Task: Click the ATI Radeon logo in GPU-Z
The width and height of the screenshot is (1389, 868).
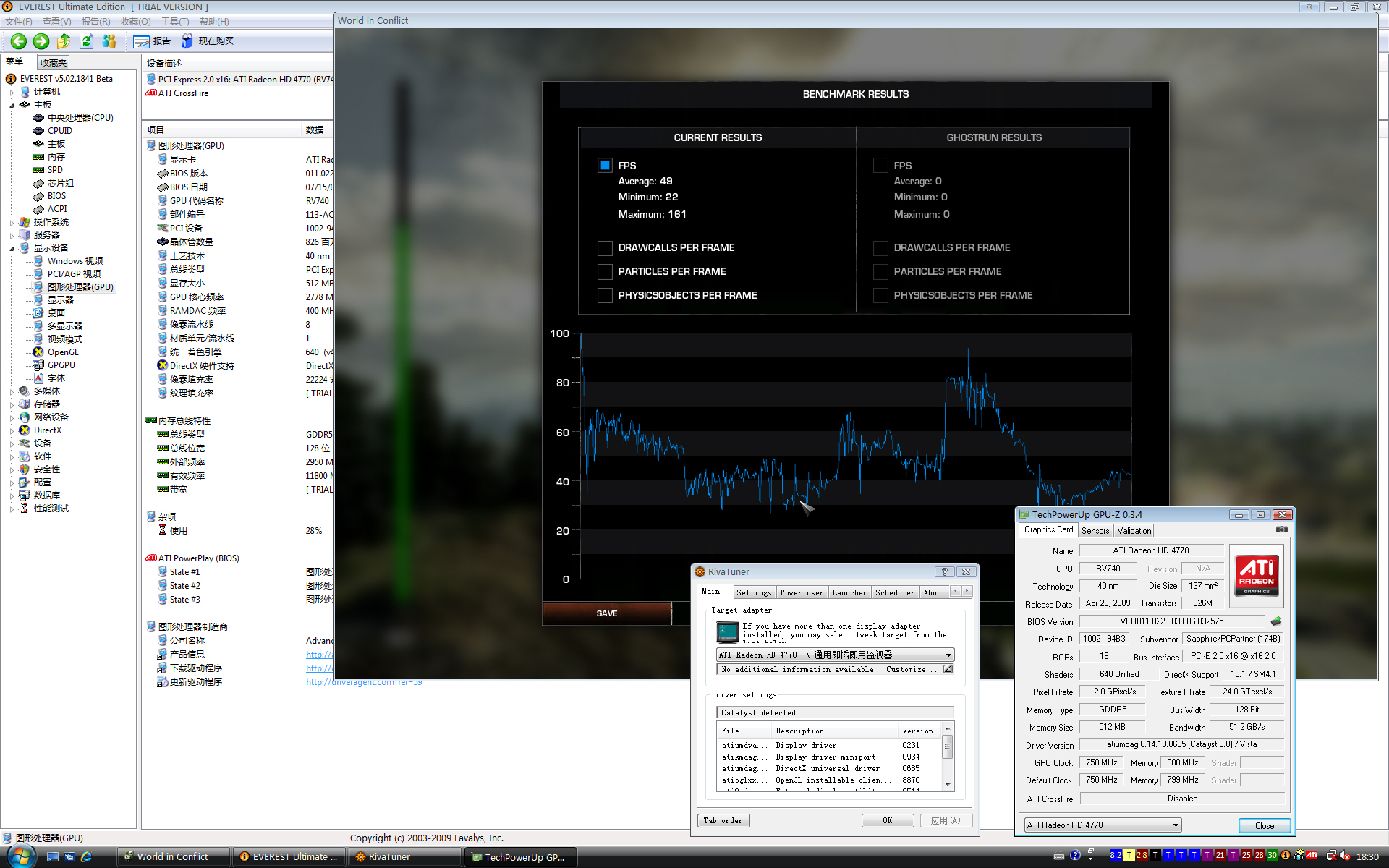Action: coord(1257,575)
